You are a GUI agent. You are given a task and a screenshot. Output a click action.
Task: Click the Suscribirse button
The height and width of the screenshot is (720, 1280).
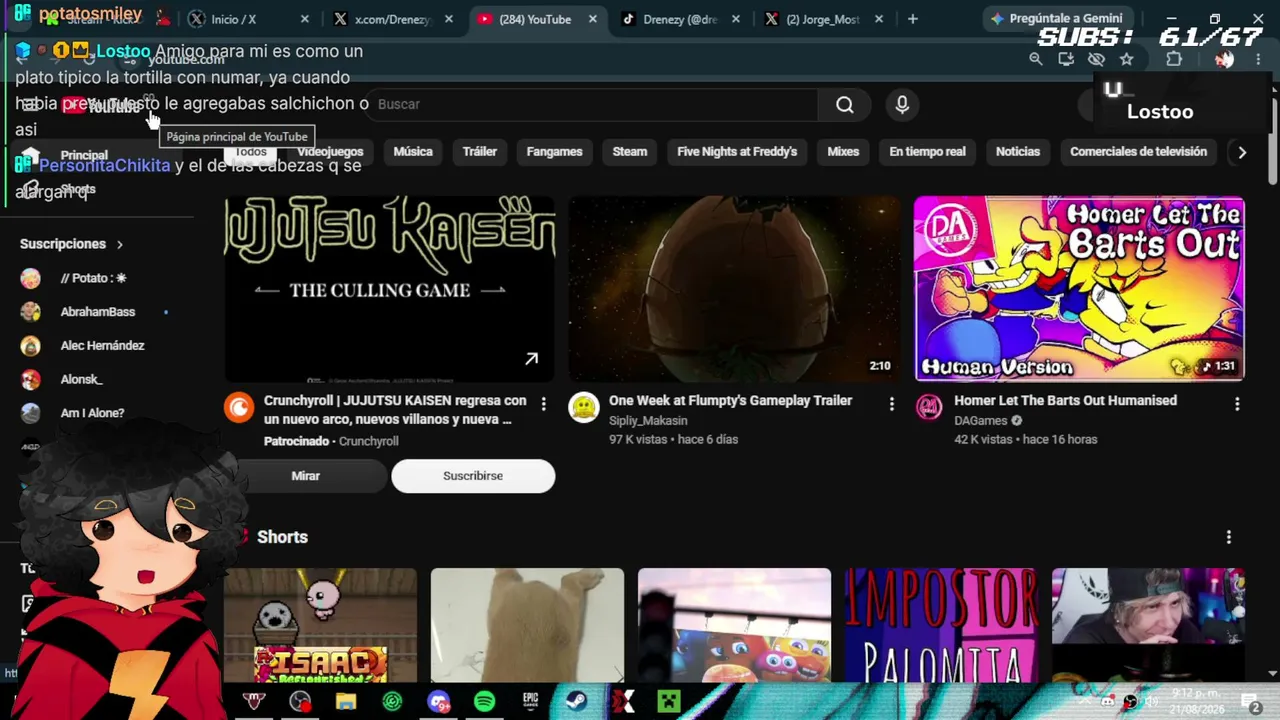pos(473,476)
